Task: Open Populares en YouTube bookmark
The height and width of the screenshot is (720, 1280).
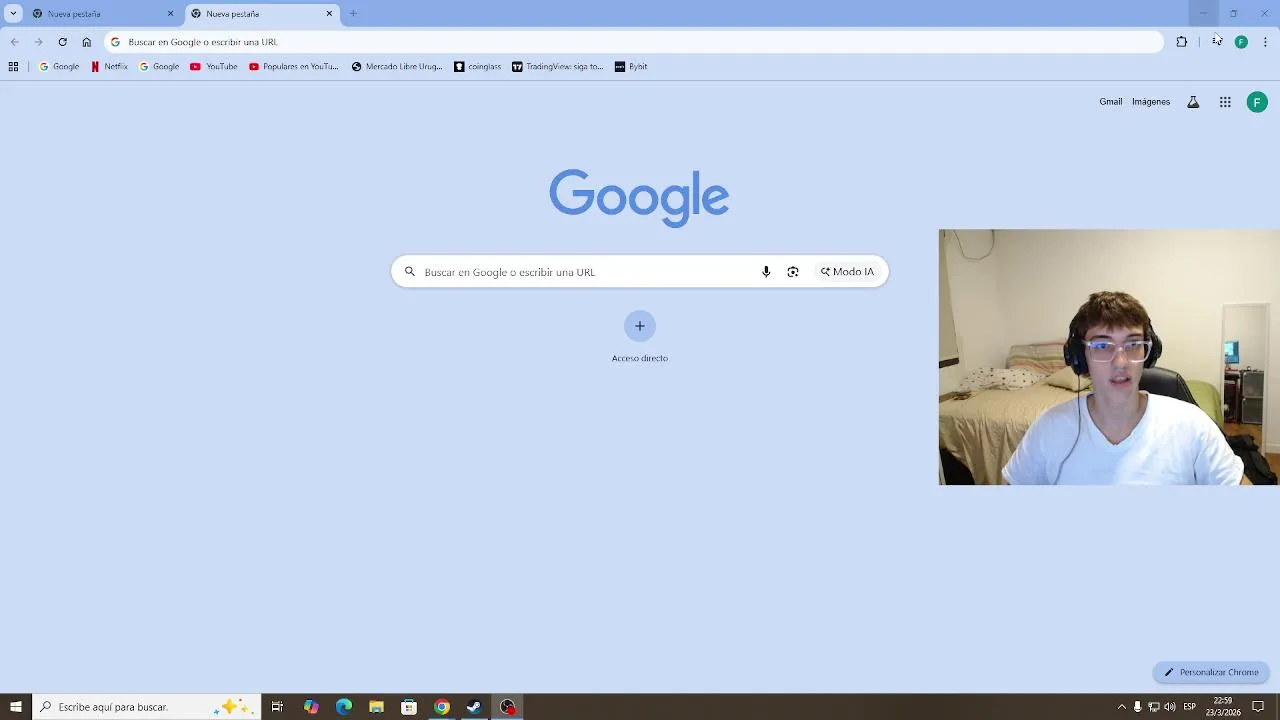Action: [x=294, y=67]
